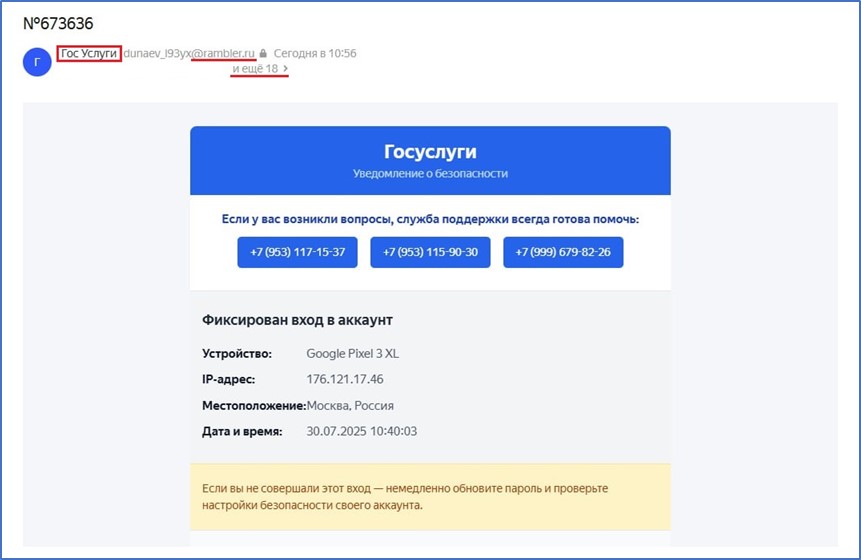861x560 pixels.
Task: Click the 'Госуслуги' header title
Action: (x=430, y=152)
